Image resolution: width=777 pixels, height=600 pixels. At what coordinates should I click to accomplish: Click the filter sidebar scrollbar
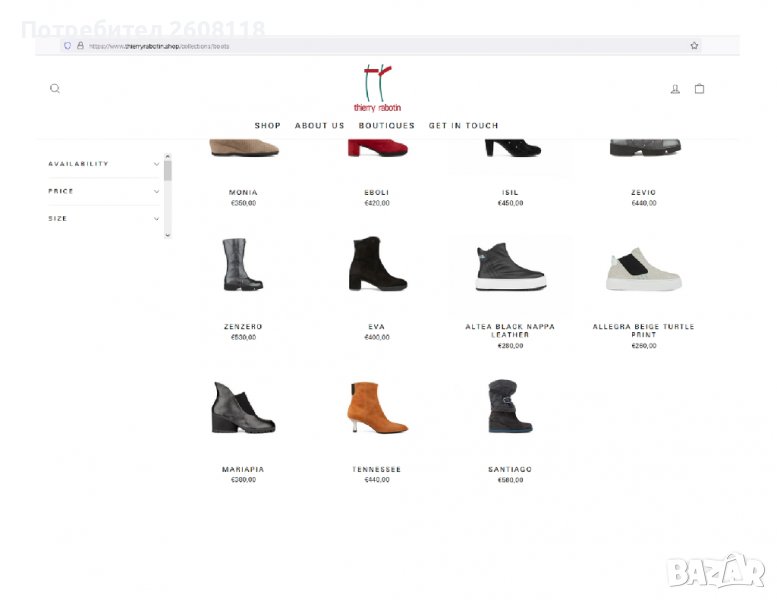[167, 172]
